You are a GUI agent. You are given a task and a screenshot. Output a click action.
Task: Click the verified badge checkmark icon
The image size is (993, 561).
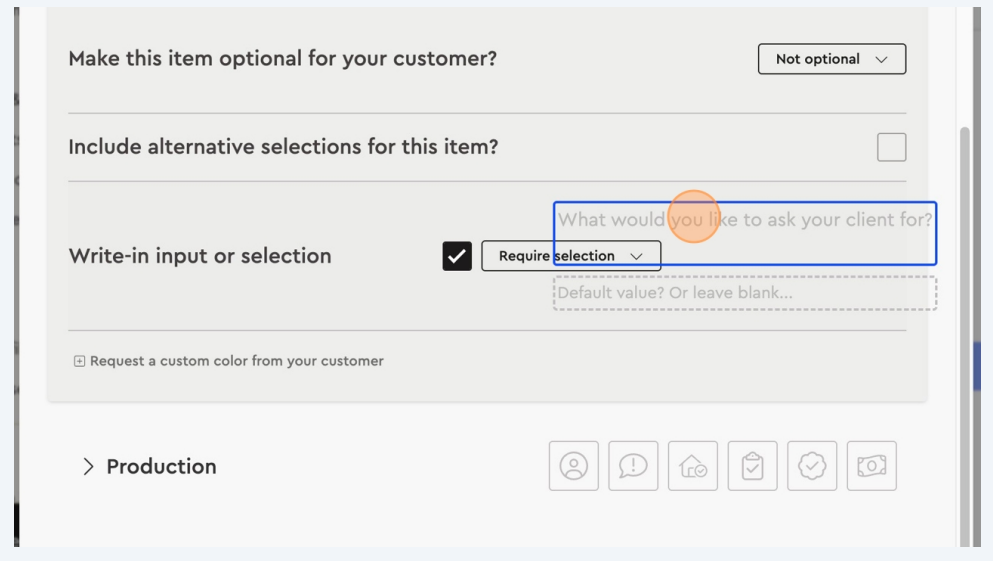[812, 466]
